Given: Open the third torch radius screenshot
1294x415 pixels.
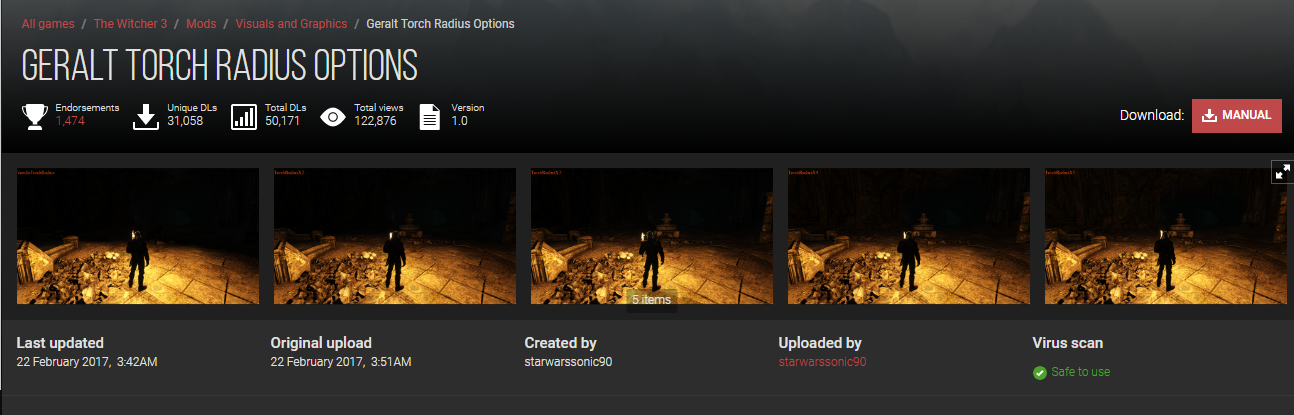Looking at the screenshot, I should (x=652, y=236).
